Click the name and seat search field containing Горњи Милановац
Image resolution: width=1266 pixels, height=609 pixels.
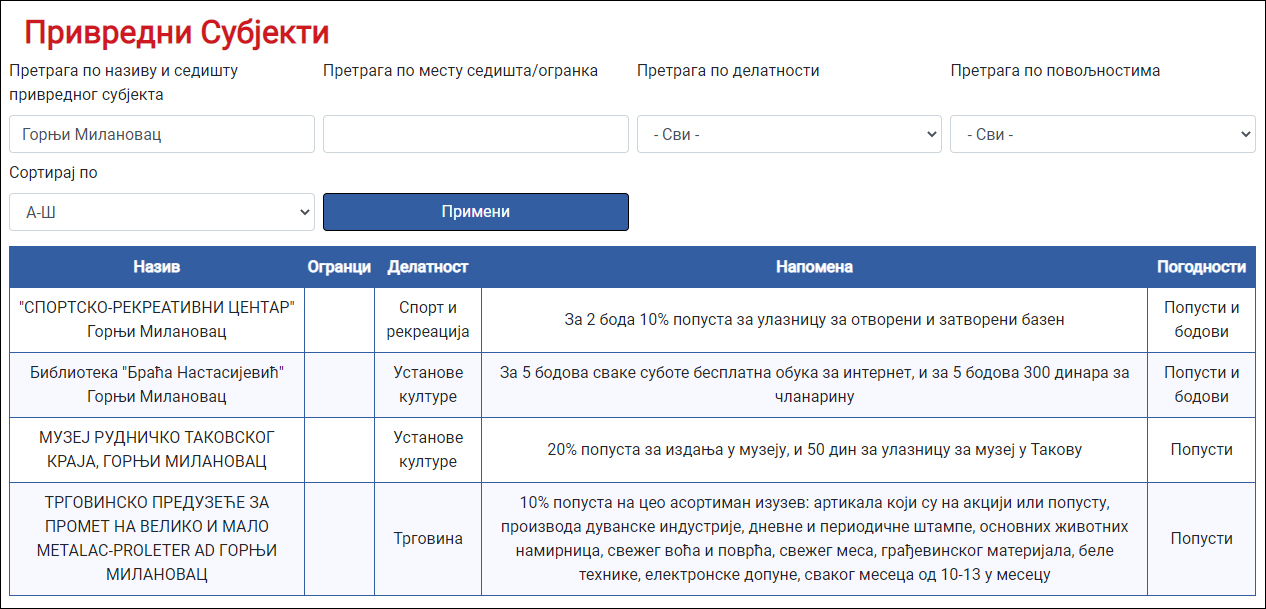[x=162, y=134]
